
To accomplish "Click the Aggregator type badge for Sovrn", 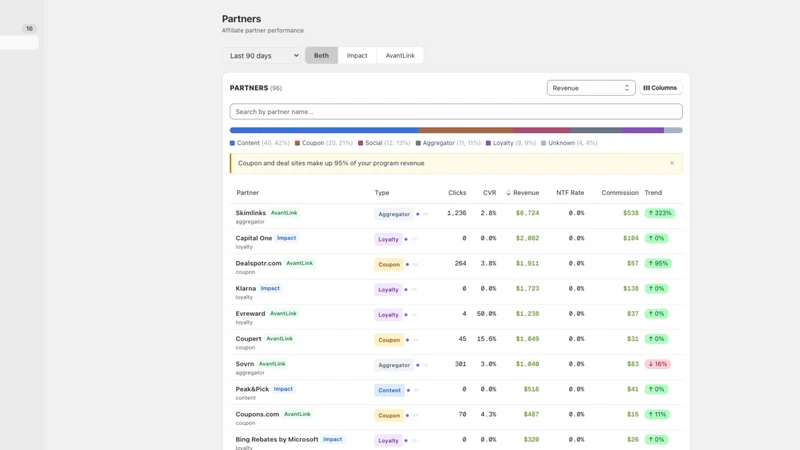I will [394, 365].
